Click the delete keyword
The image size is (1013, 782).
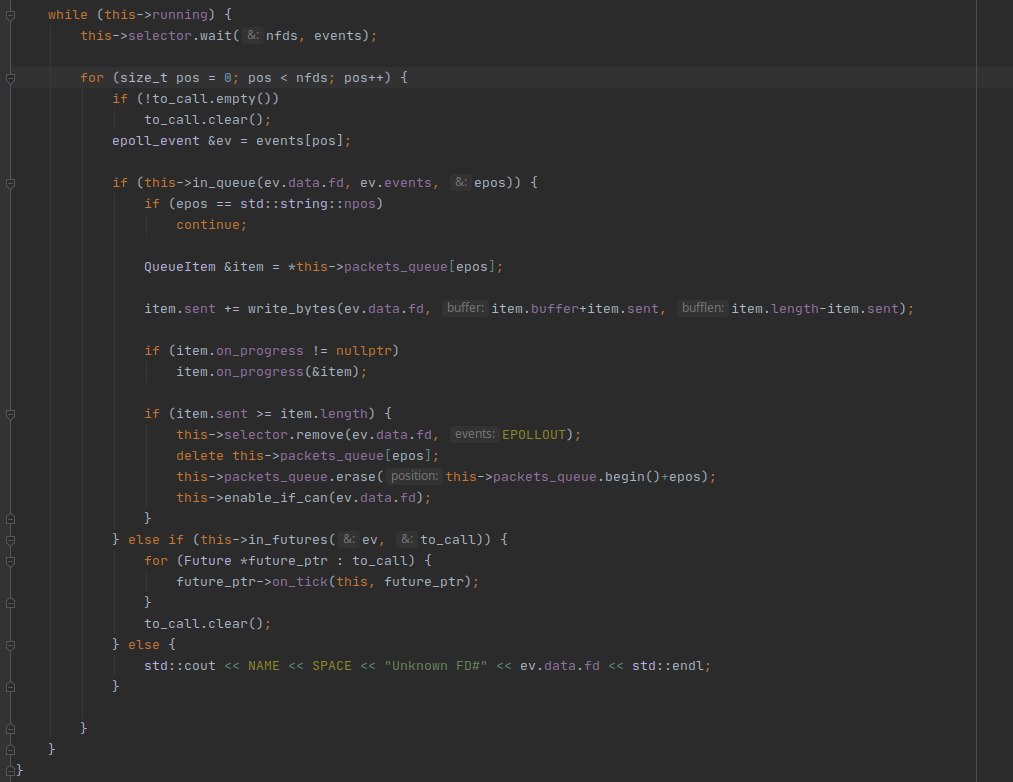[x=200, y=456]
